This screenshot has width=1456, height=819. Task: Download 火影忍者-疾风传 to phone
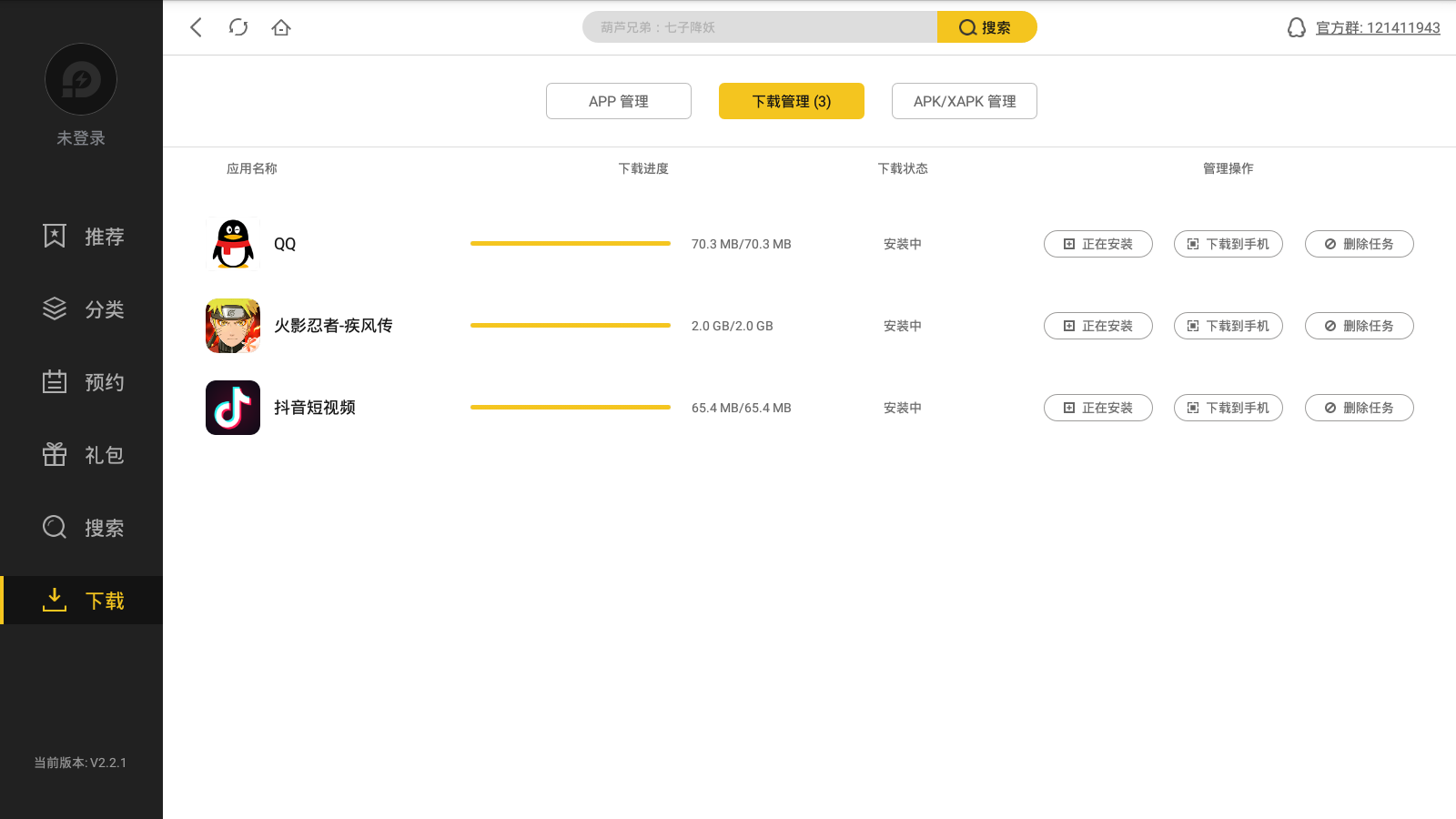[x=1228, y=326]
